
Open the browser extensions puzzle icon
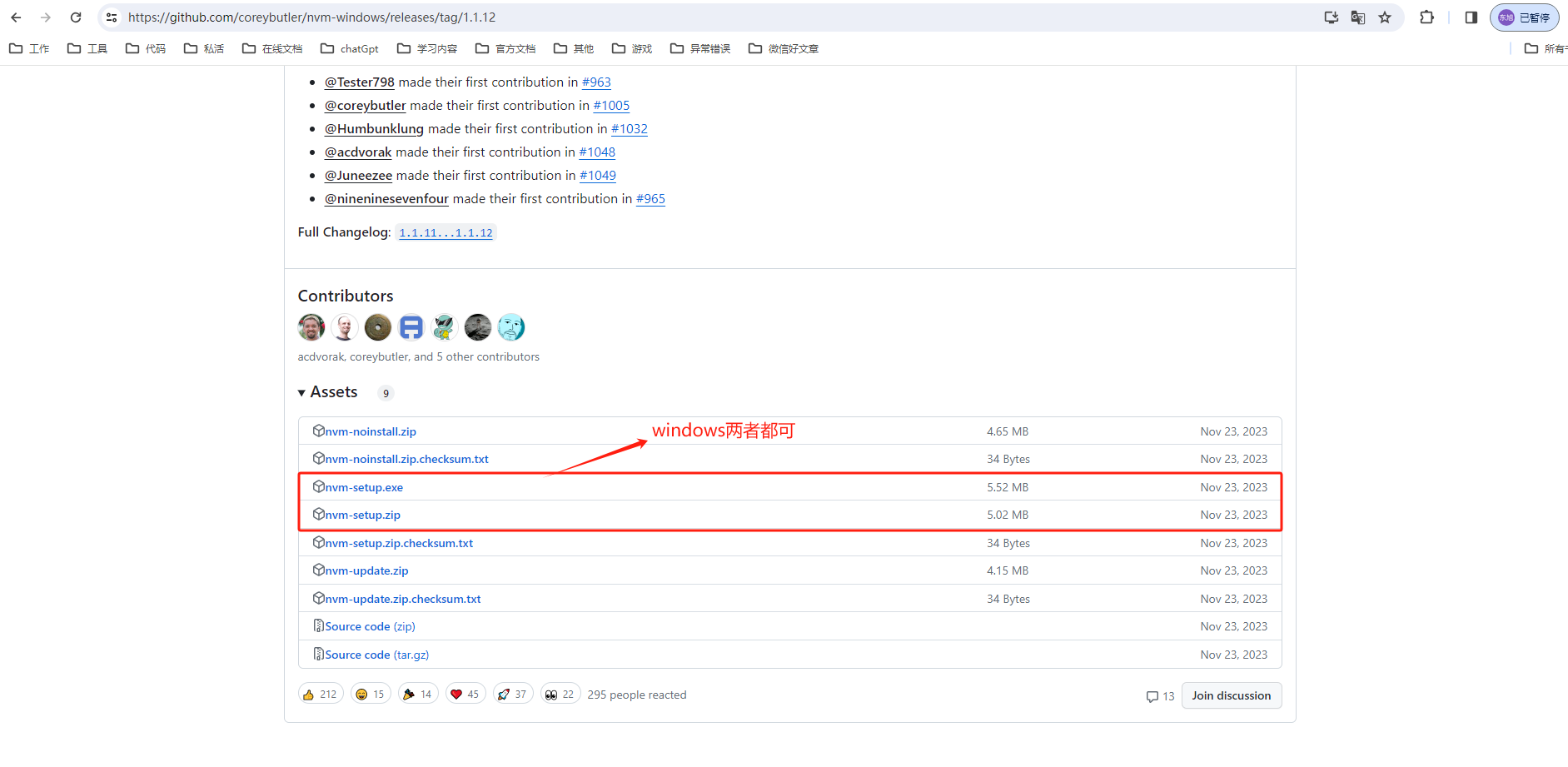coord(1426,17)
